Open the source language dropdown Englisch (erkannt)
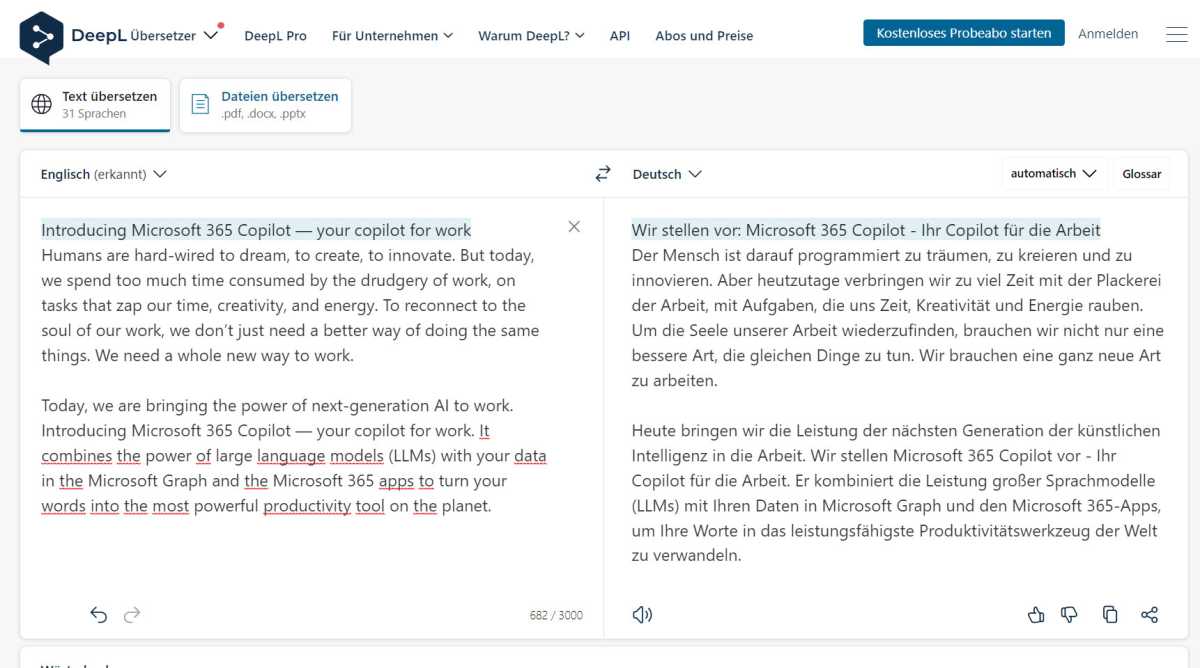 103,174
